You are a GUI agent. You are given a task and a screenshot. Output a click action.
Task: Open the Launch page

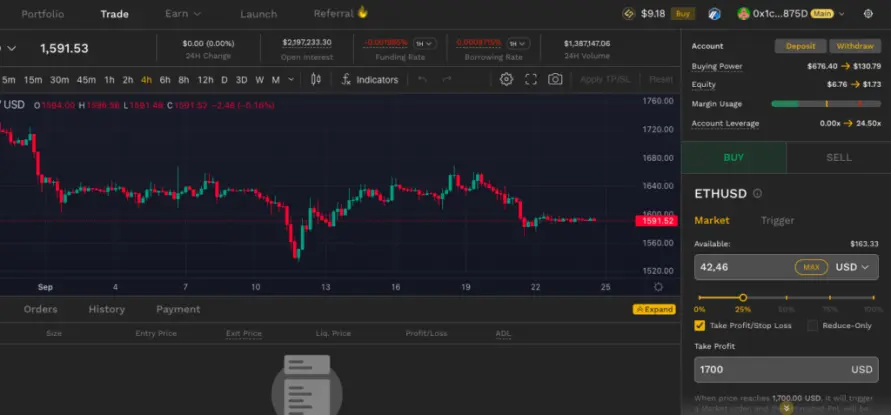259,14
